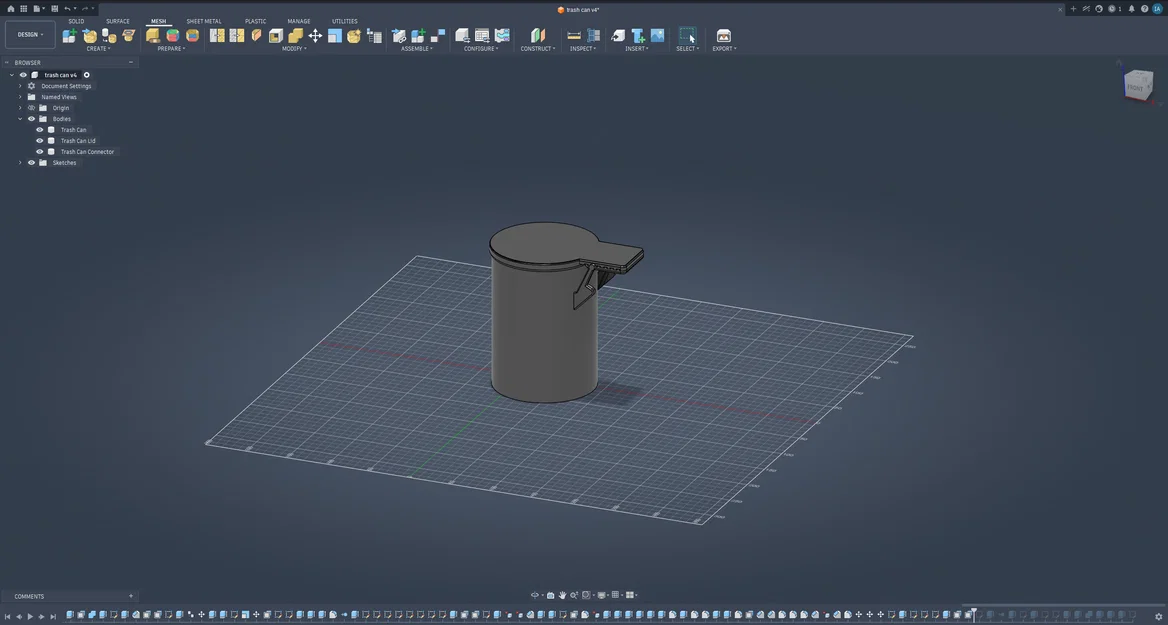
Task: Expand the Named Views node
Action: (20, 97)
